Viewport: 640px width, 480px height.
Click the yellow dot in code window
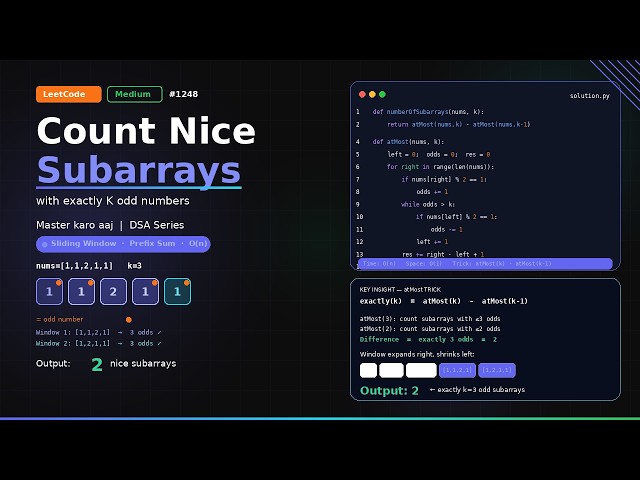(x=372, y=94)
